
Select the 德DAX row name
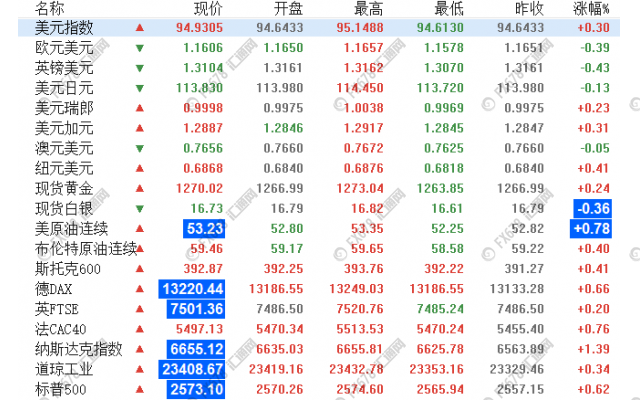[53, 289]
